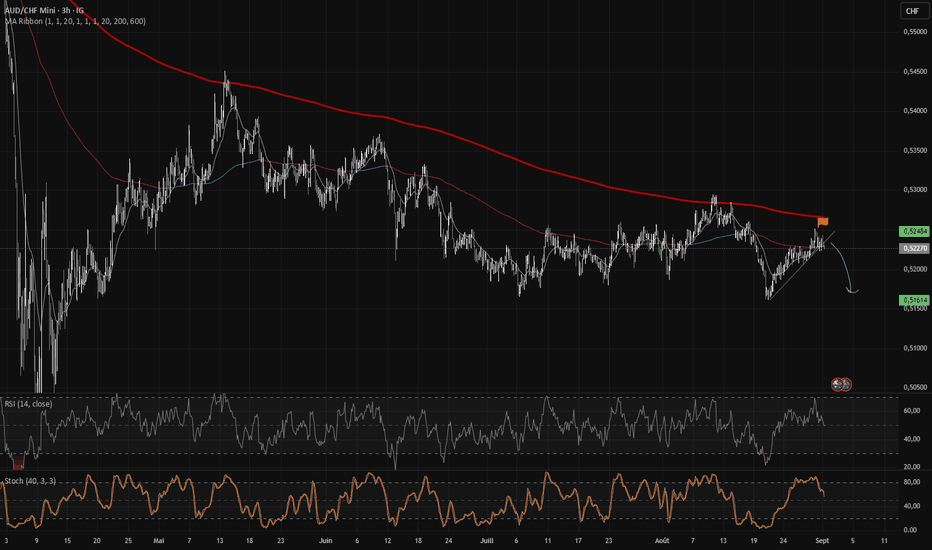Click the Juin label on time axis

tap(325, 540)
